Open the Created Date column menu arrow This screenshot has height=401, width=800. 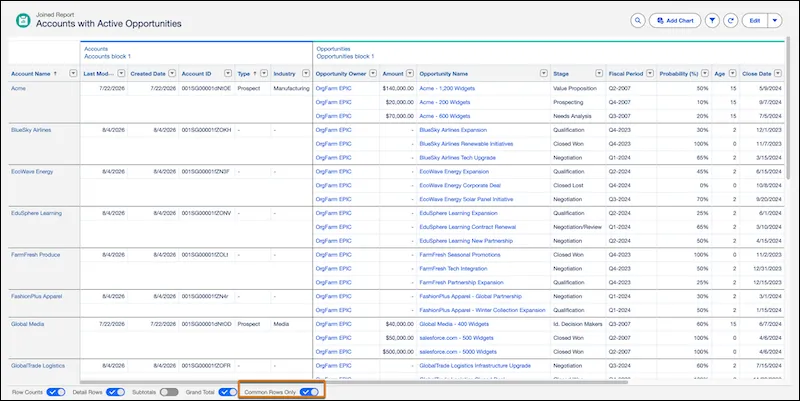(x=172, y=73)
